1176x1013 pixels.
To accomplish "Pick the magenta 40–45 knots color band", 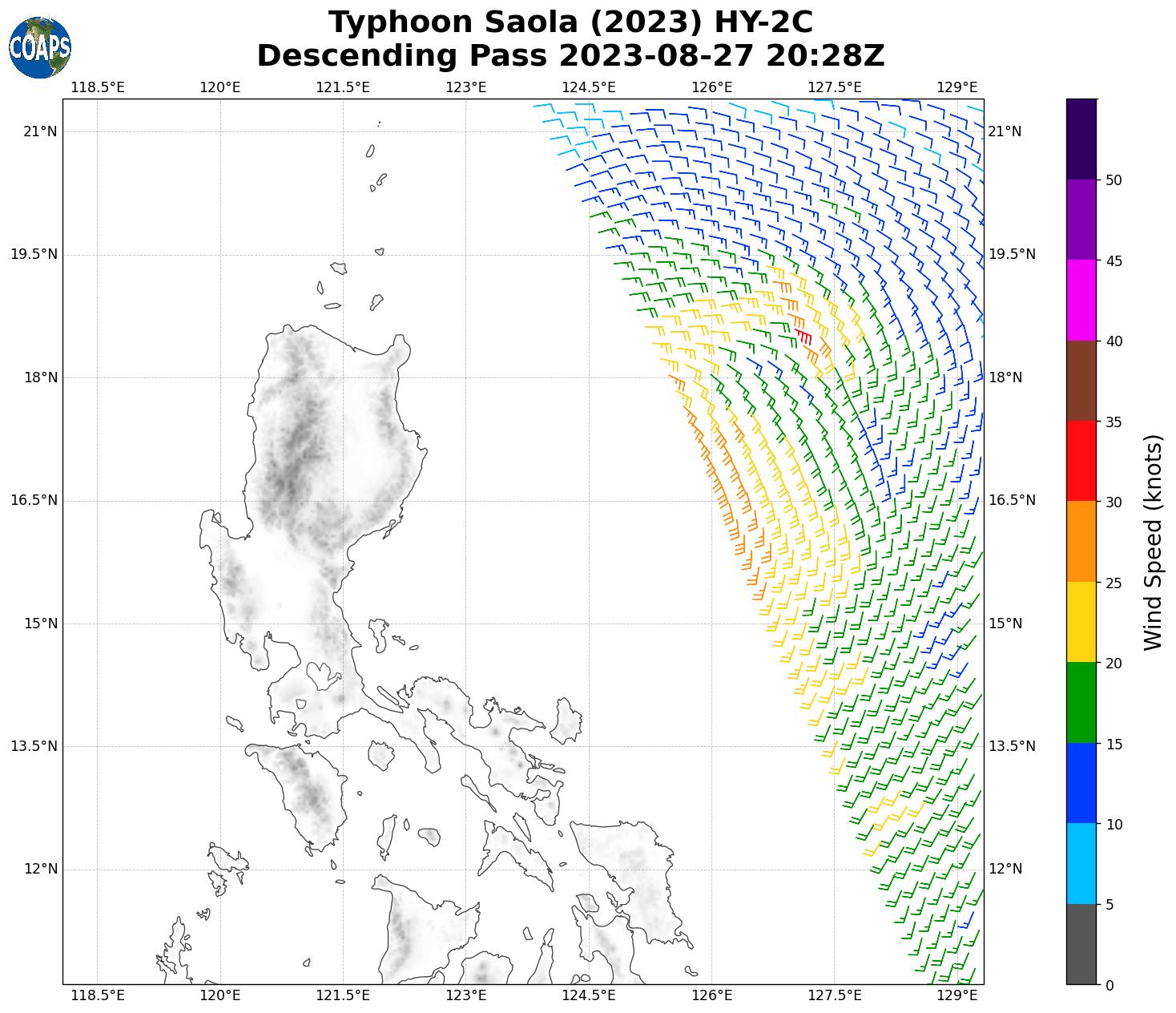I will 1081,300.
